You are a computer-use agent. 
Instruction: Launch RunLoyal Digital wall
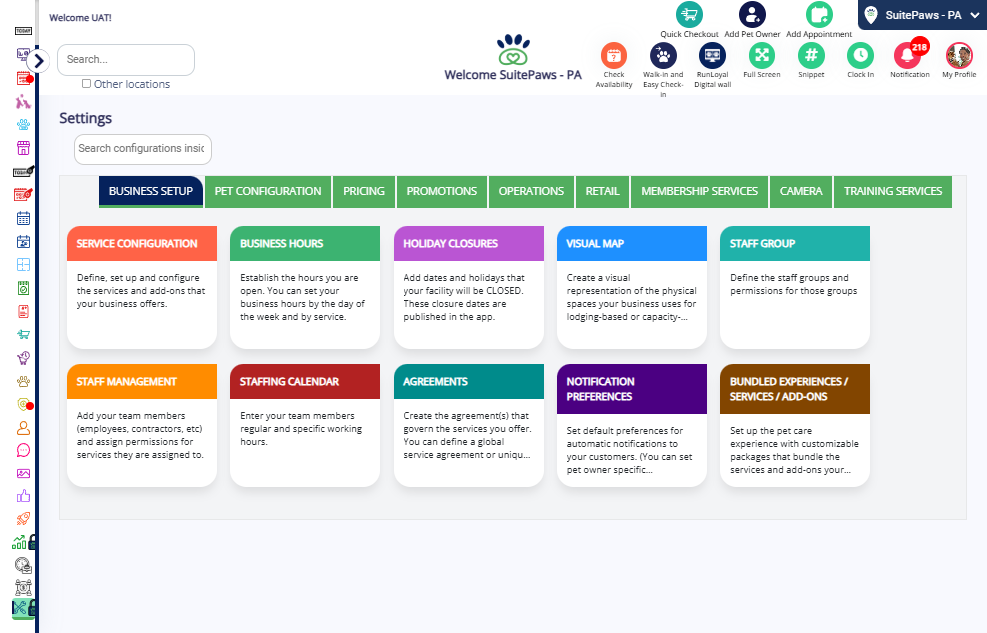[713, 56]
